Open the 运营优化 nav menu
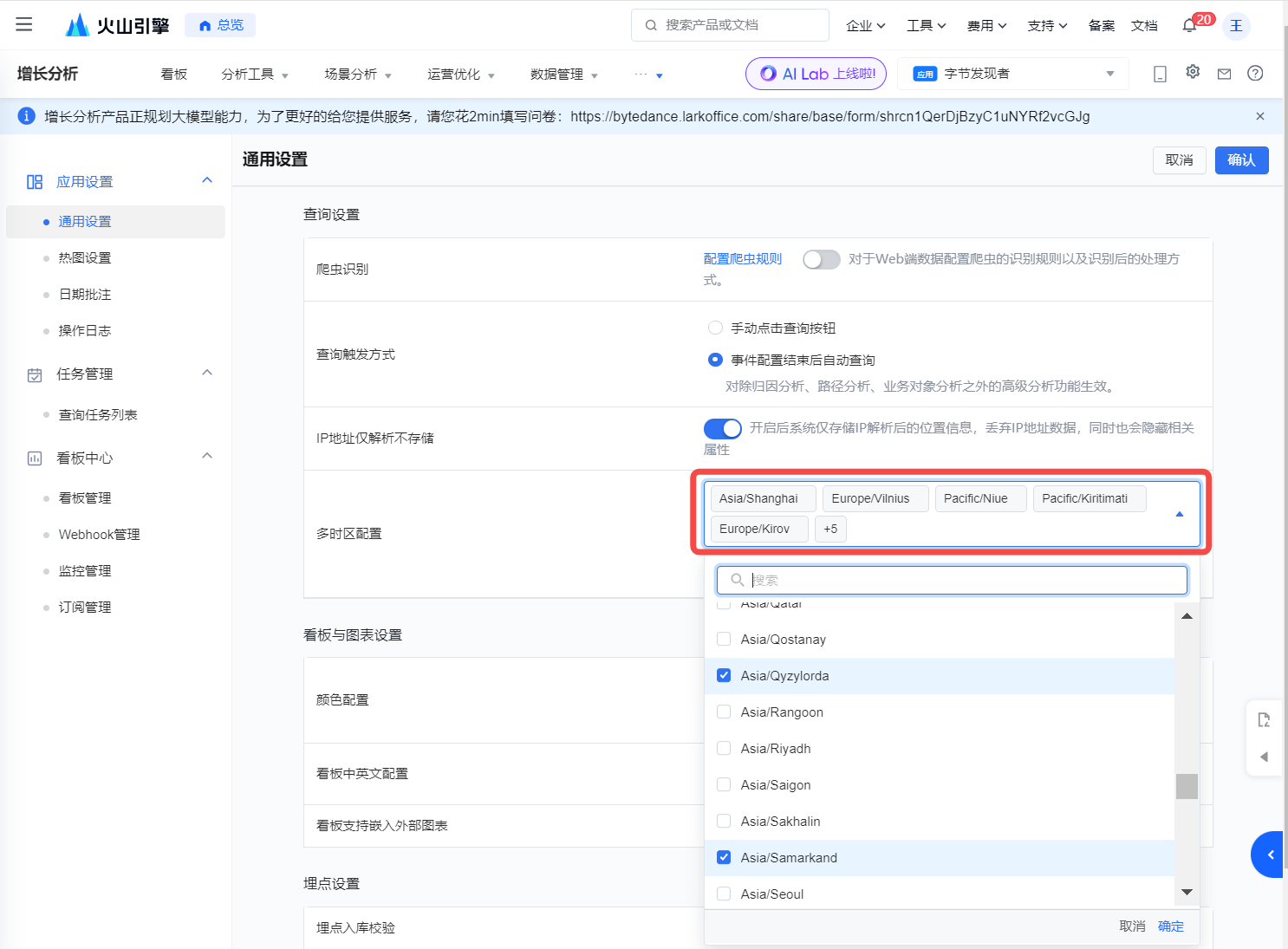 461,75
